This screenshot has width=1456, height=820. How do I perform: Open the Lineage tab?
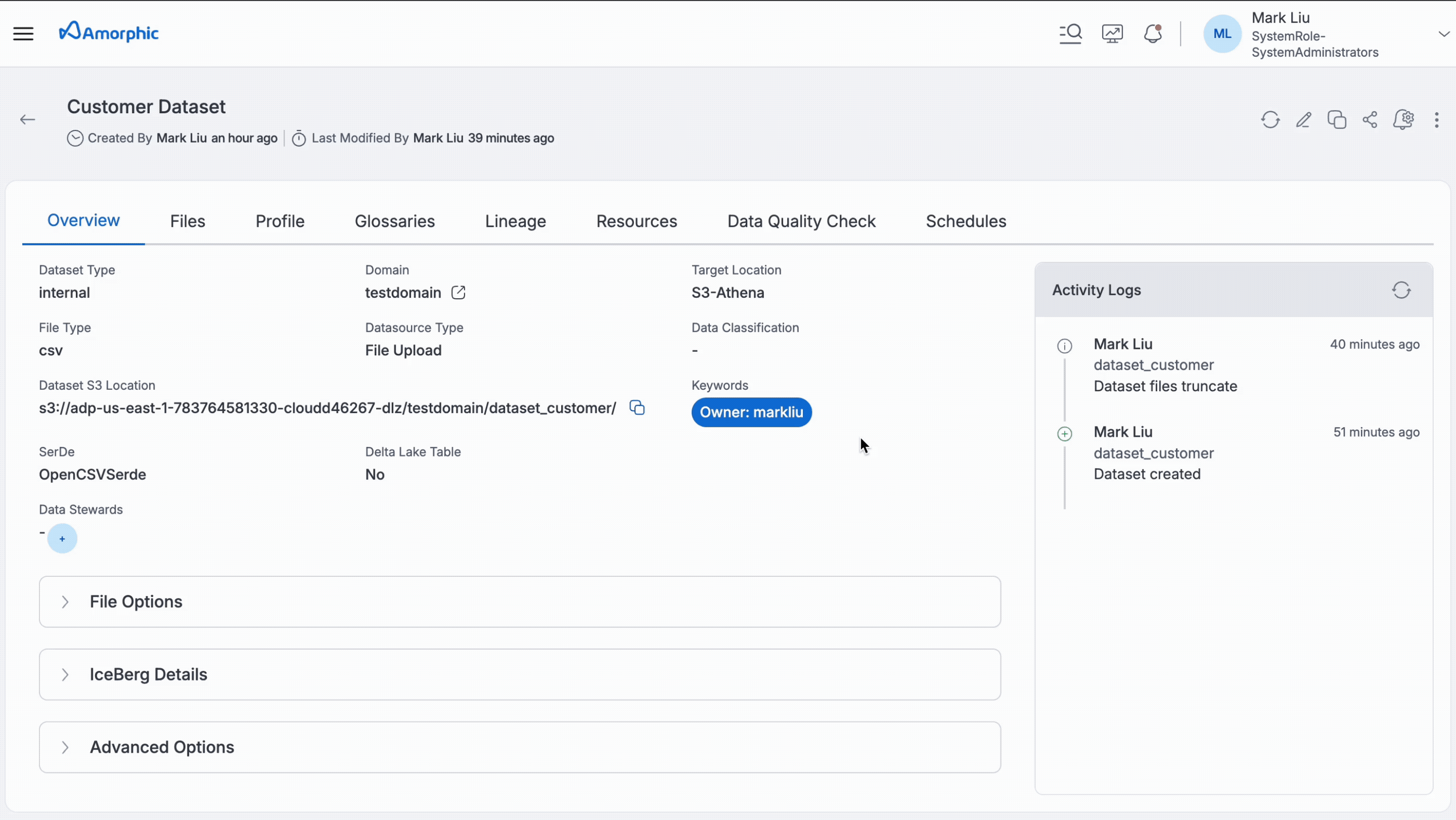click(x=515, y=221)
